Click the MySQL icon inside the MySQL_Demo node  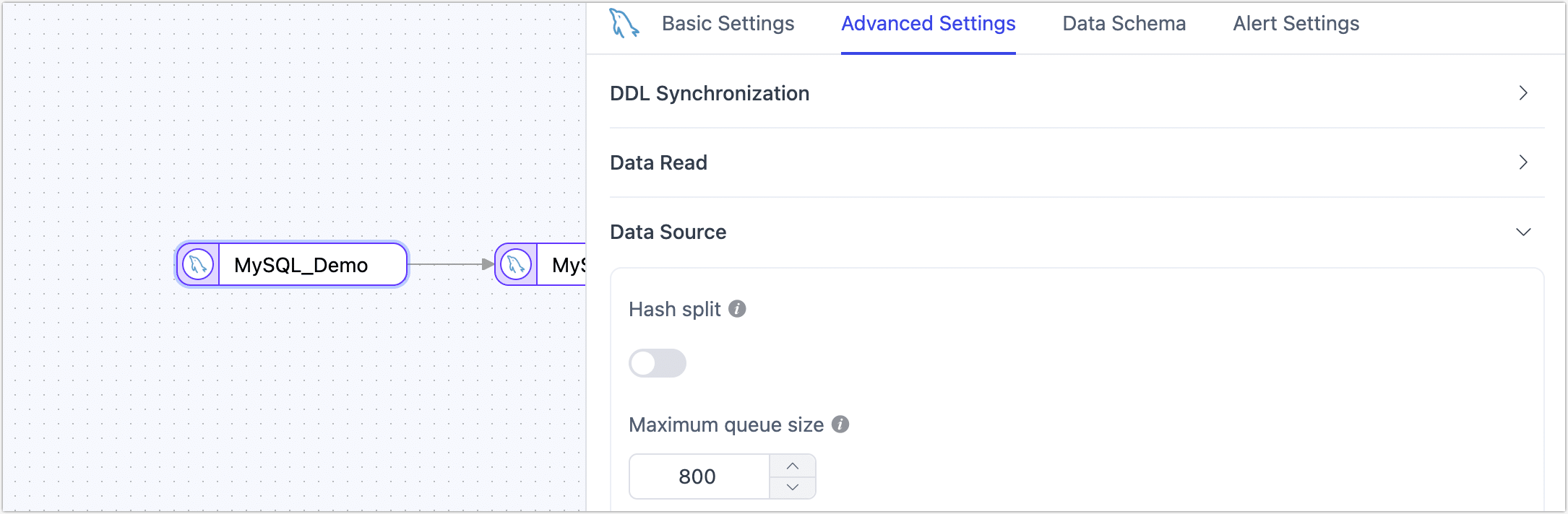click(x=197, y=265)
